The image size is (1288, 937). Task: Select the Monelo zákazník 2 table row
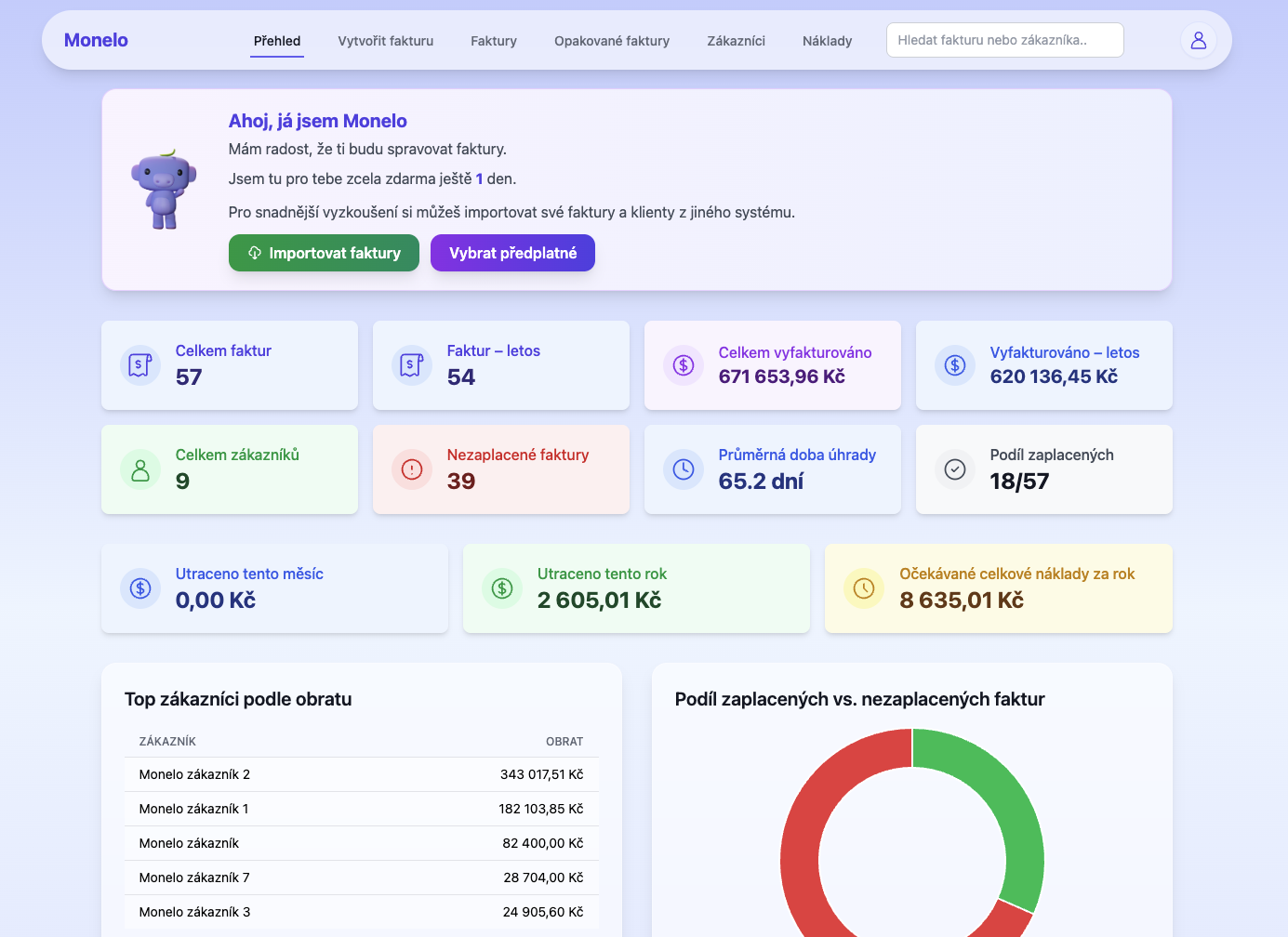pos(361,773)
